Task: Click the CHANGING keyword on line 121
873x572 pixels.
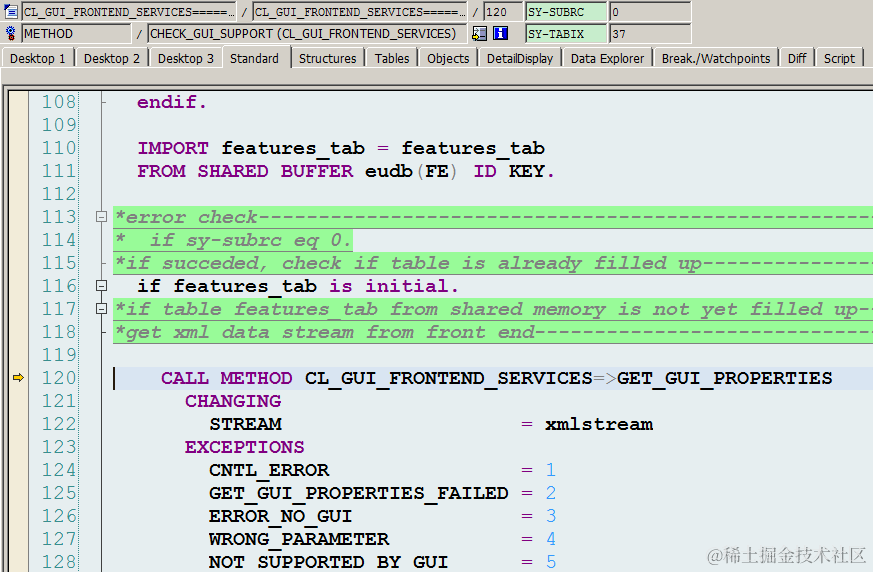Action: click(x=233, y=401)
